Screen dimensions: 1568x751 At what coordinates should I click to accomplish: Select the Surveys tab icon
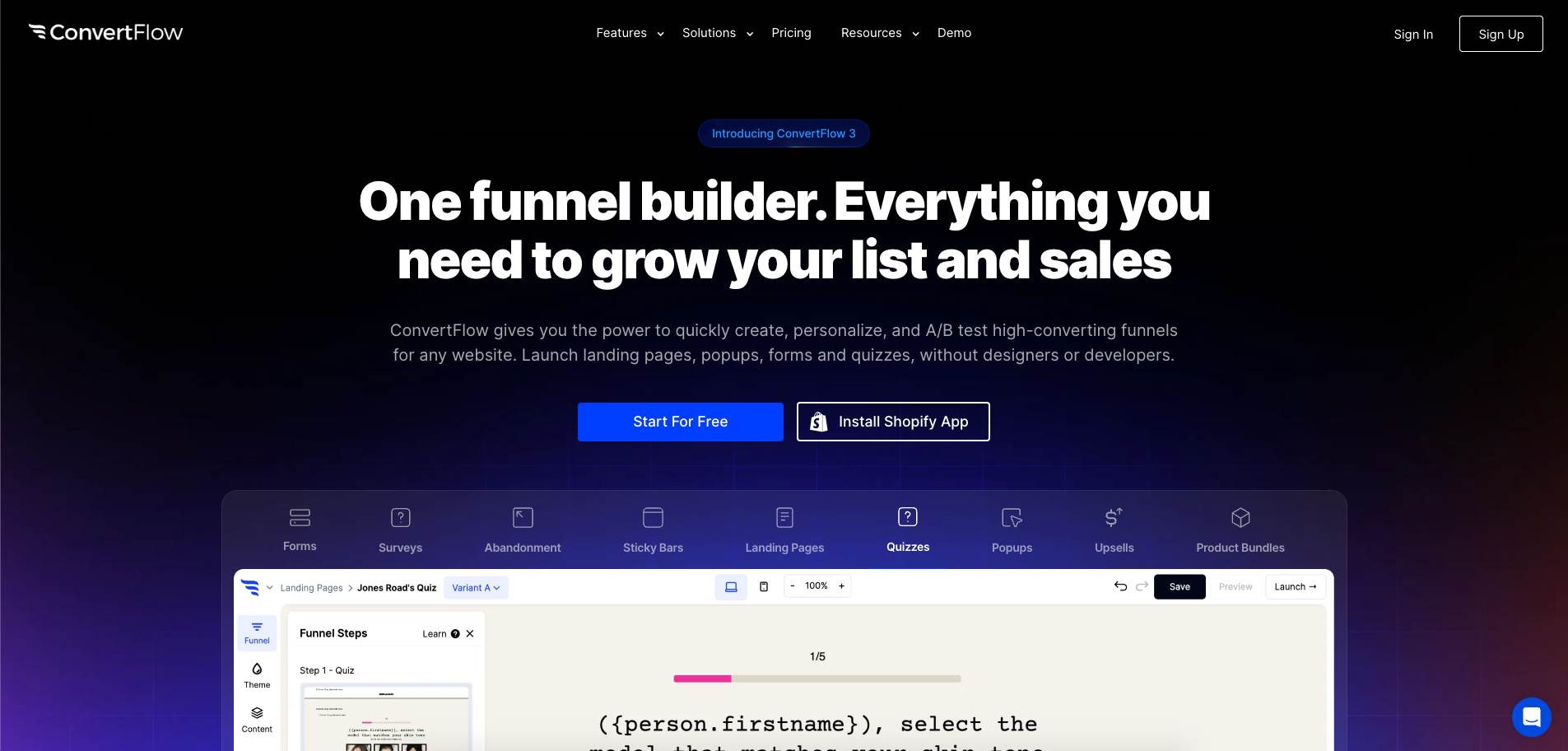[400, 517]
